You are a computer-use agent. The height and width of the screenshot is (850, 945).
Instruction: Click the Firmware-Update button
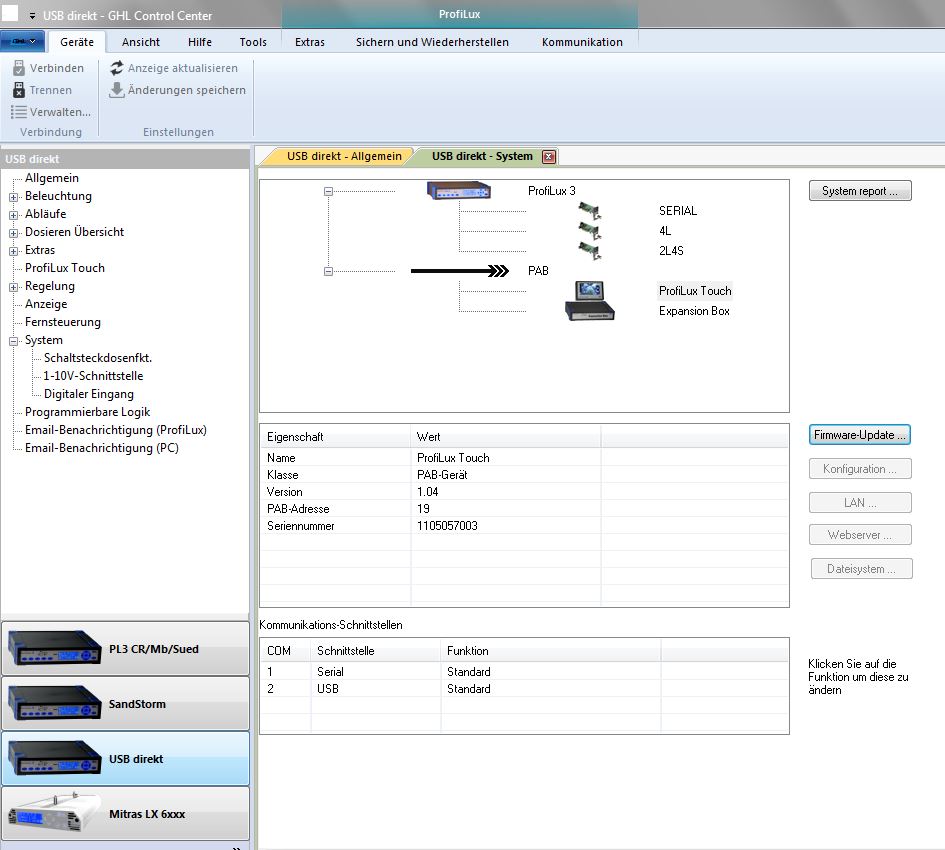(x=859, y=435)
